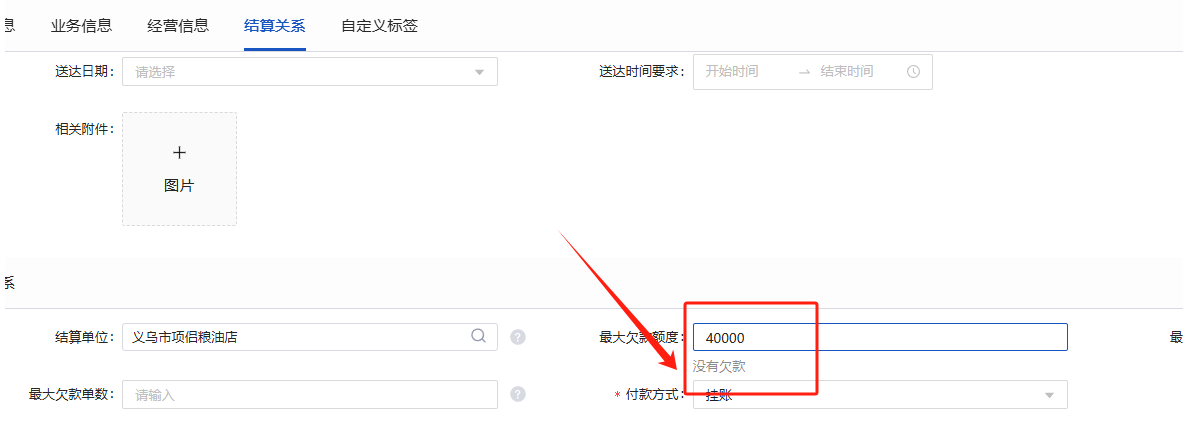This screenshot has width=1183, height=435.
Task: Select the 结算关系 tab
Action: (x=275, y=26)
